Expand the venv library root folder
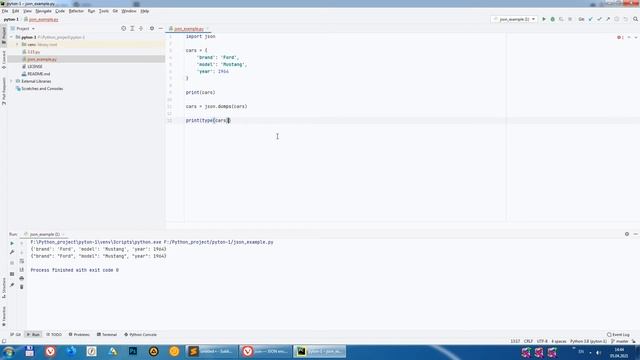640x360 pixels. tap(18, 44)
